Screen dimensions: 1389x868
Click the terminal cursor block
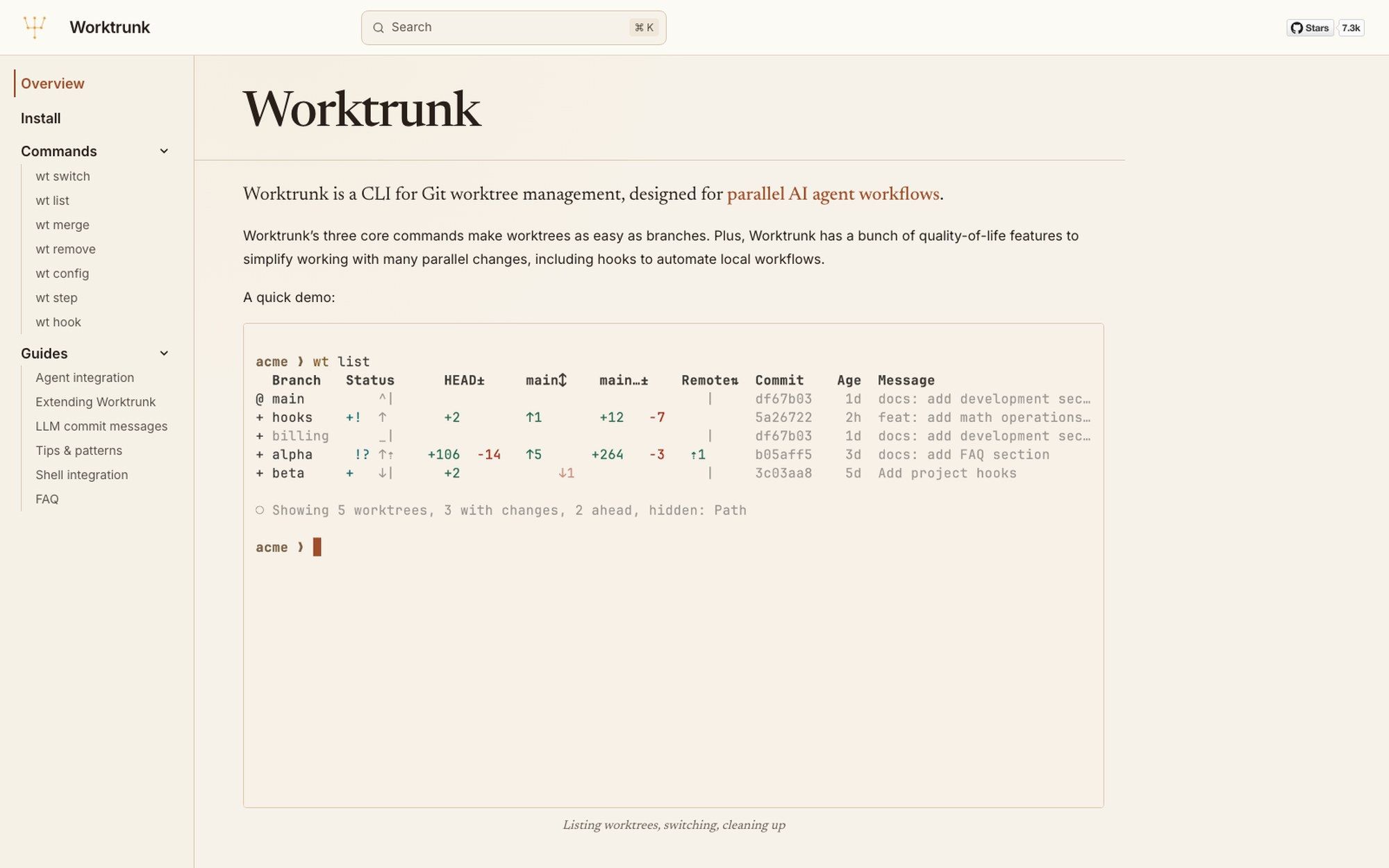coord(317,547)
